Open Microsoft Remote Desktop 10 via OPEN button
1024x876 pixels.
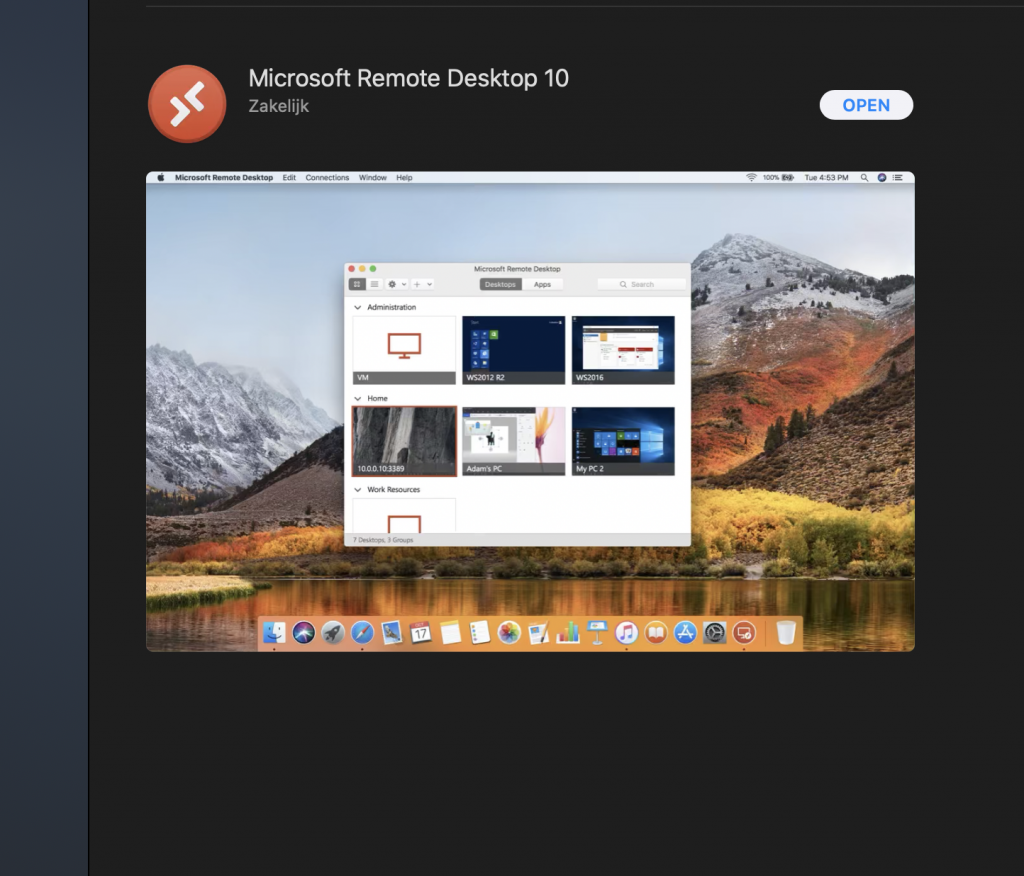866,105
